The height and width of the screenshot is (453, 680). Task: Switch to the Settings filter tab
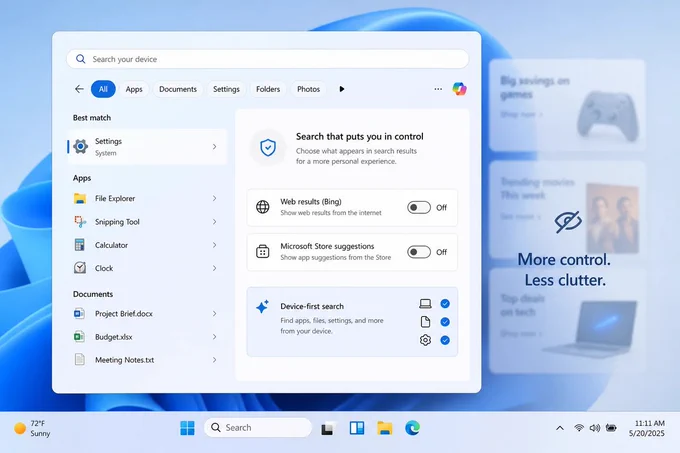226,89
